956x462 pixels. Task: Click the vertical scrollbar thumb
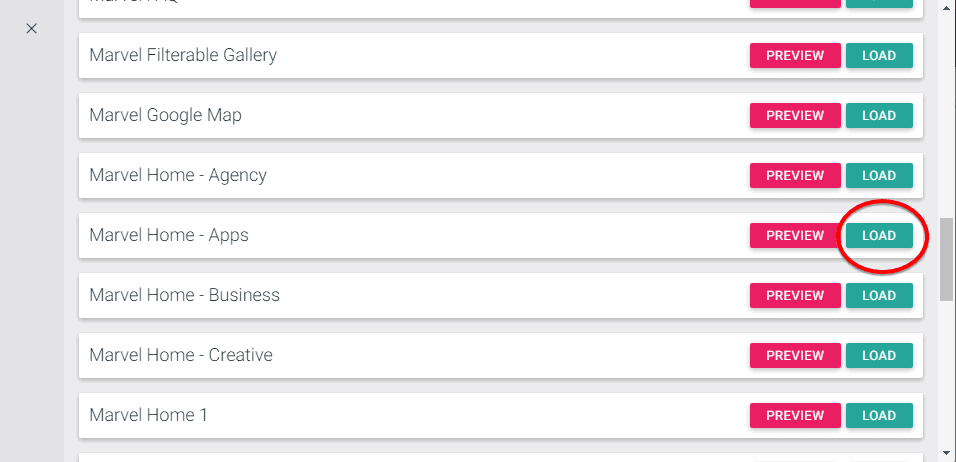coord(946,258)
